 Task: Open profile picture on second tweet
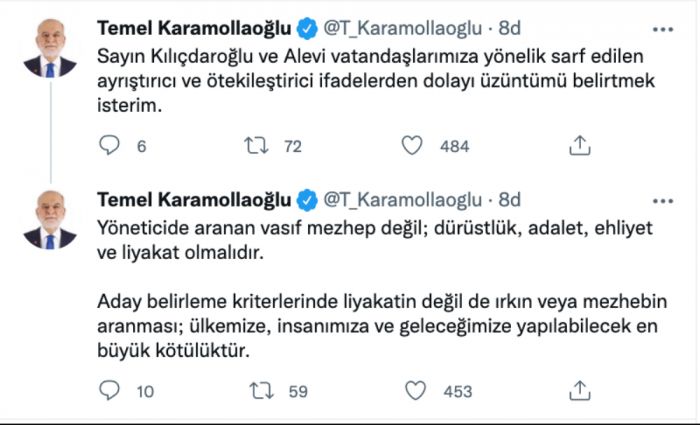click(x=50, y=221)
